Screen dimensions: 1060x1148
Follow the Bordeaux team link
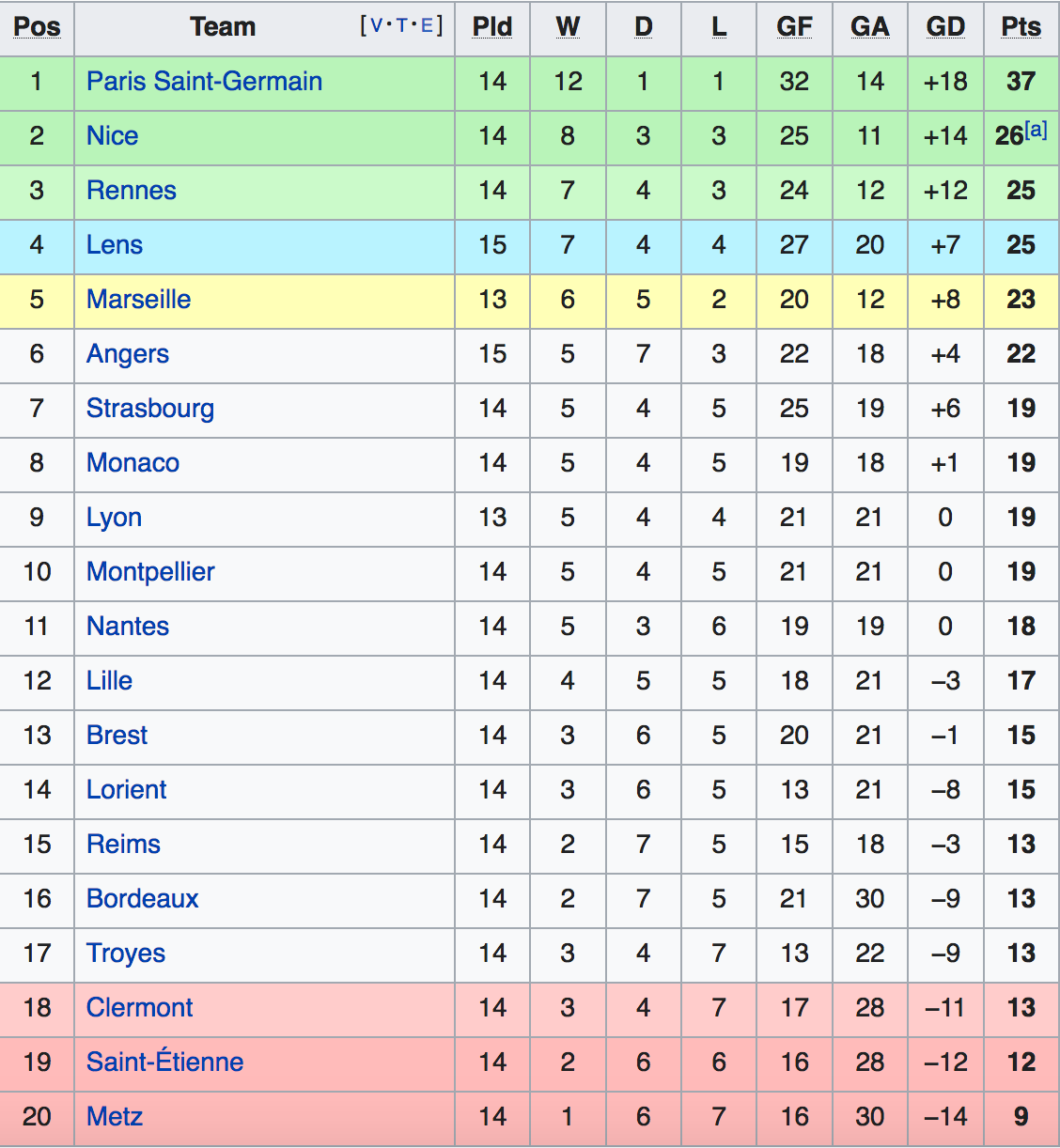click(142, 899)
